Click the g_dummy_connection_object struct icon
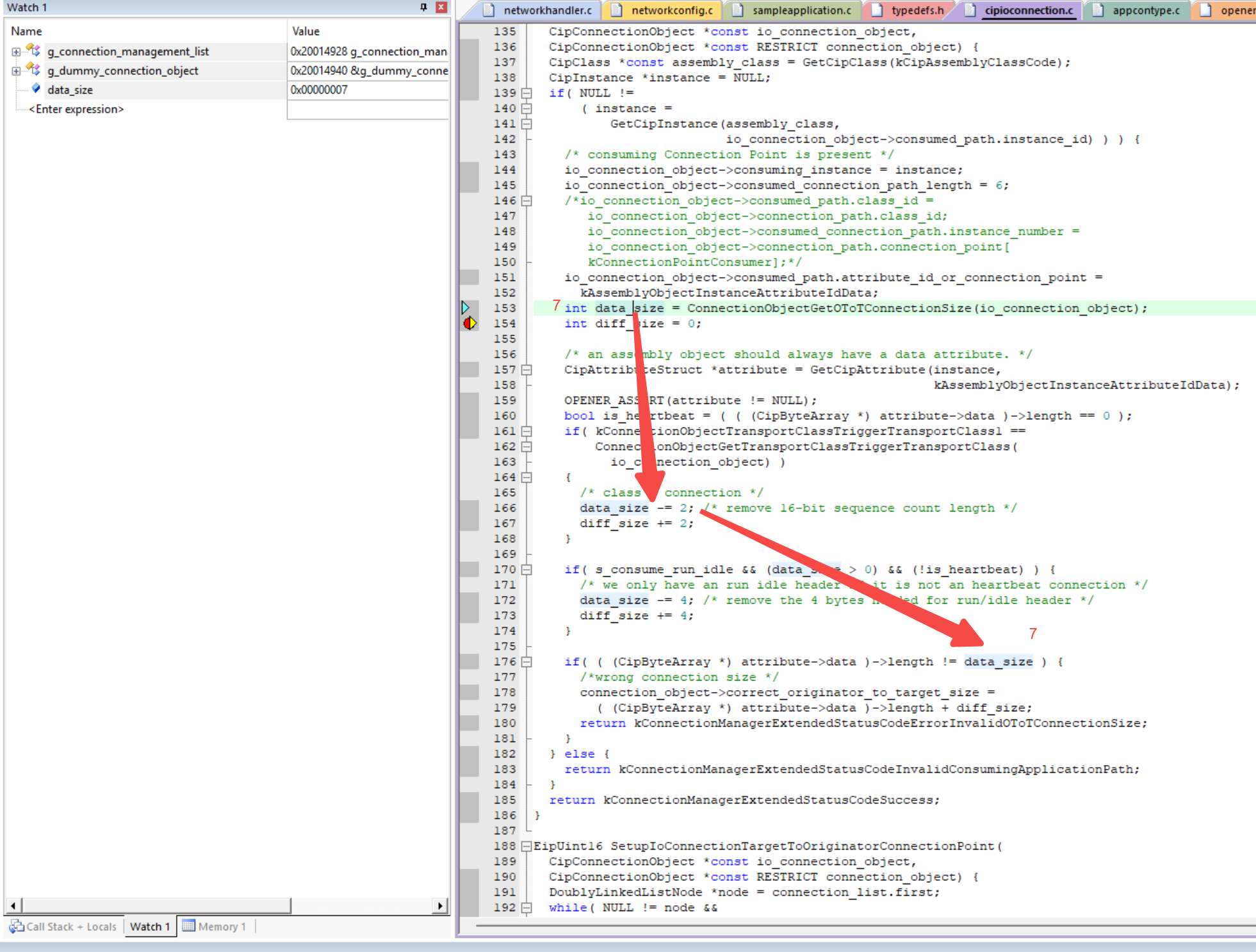Image resolution: width=1256 pixels, height=952 pixels. (33, 70)
